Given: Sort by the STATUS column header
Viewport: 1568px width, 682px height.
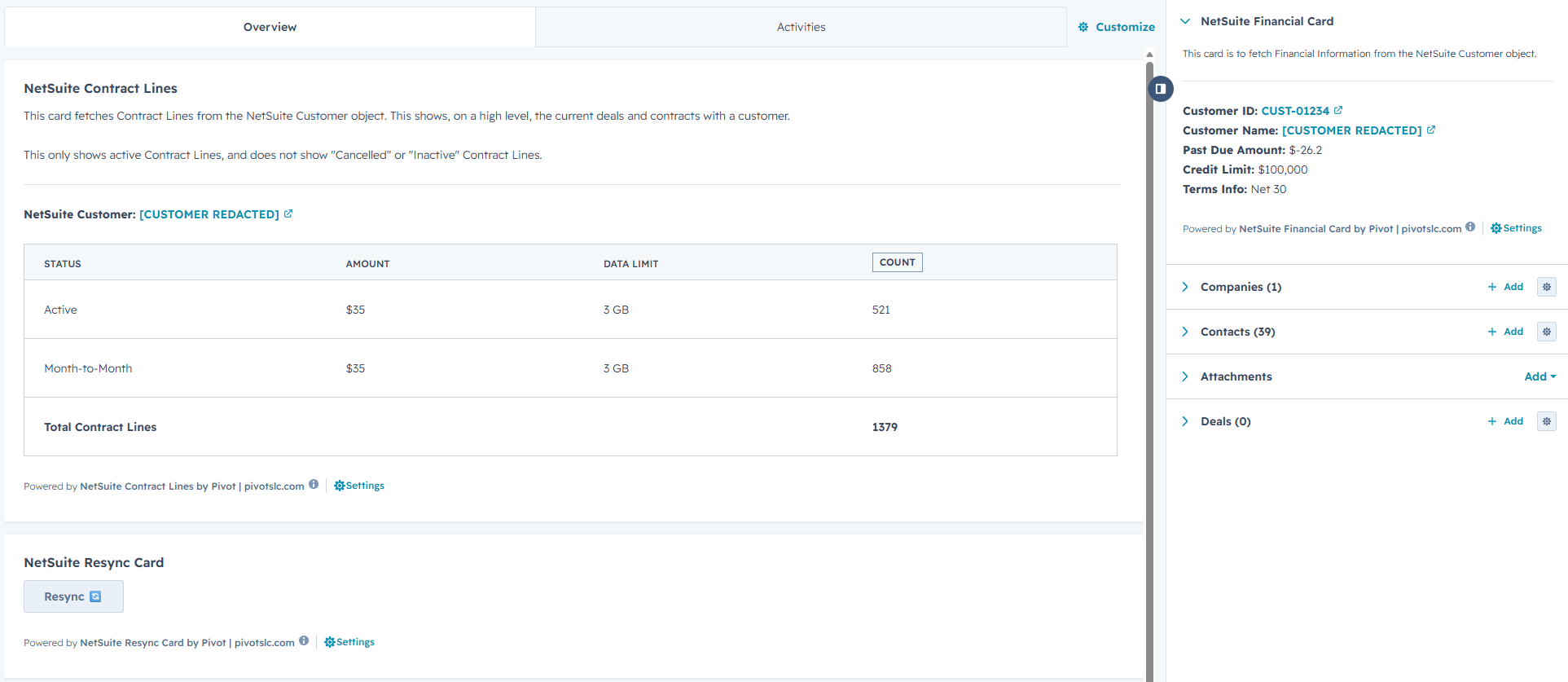Looking at the screenshot, I should pyautogui.click(x=63, y=264).
